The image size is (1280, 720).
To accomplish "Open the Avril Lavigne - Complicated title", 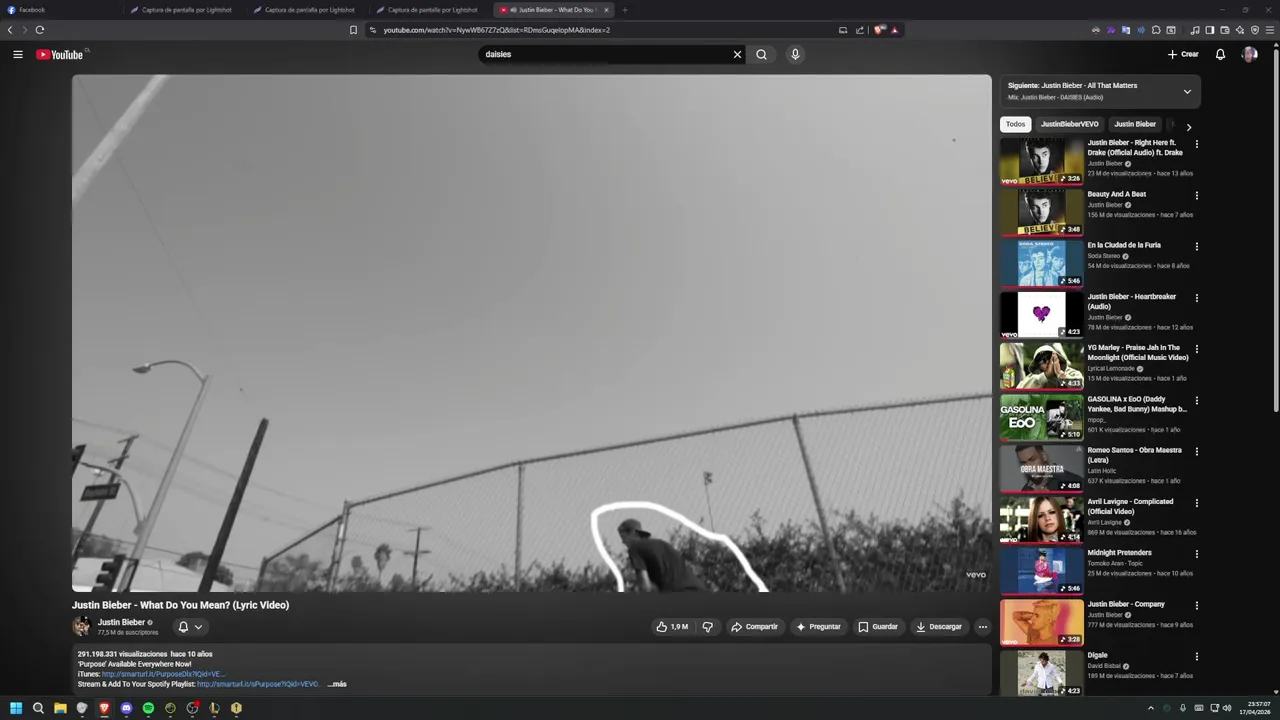I will (1130, 507).
